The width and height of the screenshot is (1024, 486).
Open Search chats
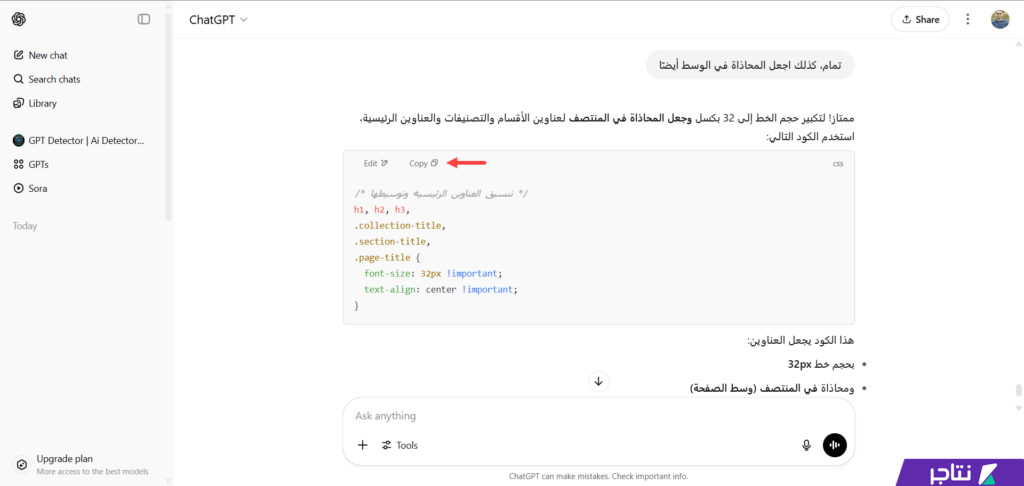tap(47, 79)
